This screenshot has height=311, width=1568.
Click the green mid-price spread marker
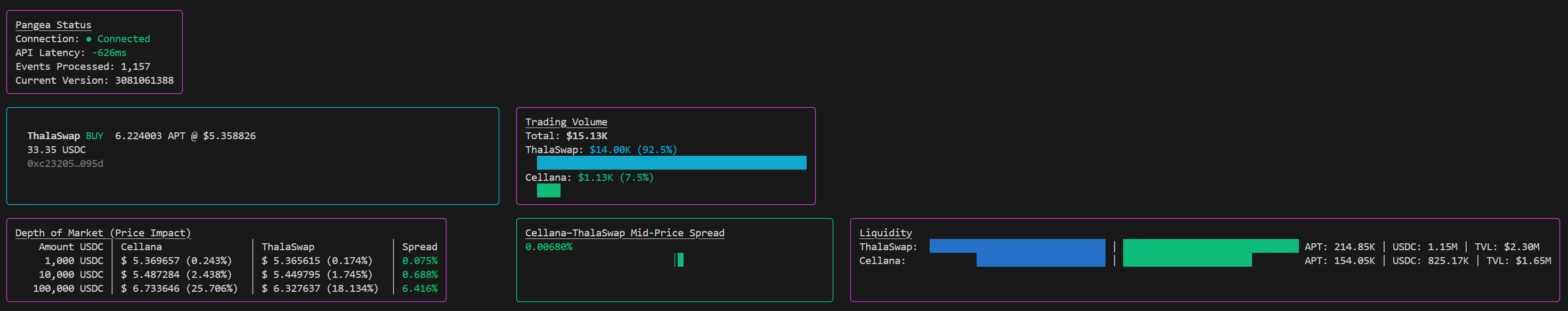(x=680, y=260)
